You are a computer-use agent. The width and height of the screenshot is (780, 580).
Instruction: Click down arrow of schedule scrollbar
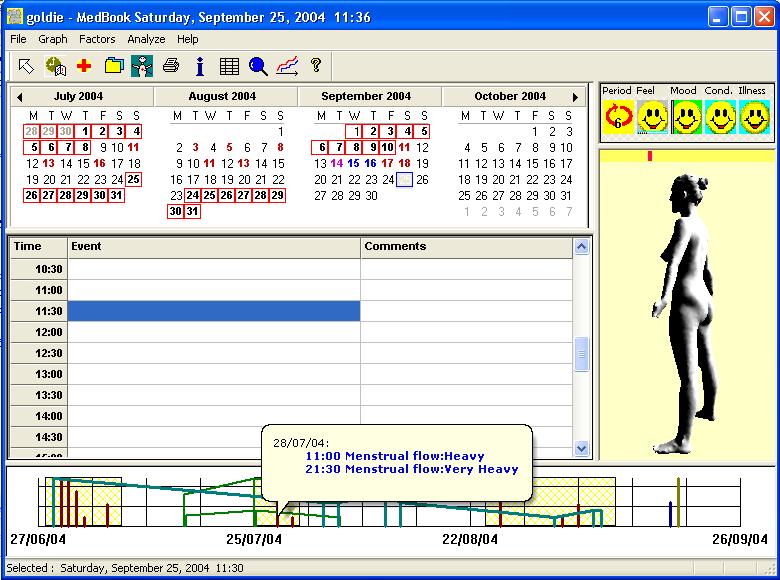(582, 449)
